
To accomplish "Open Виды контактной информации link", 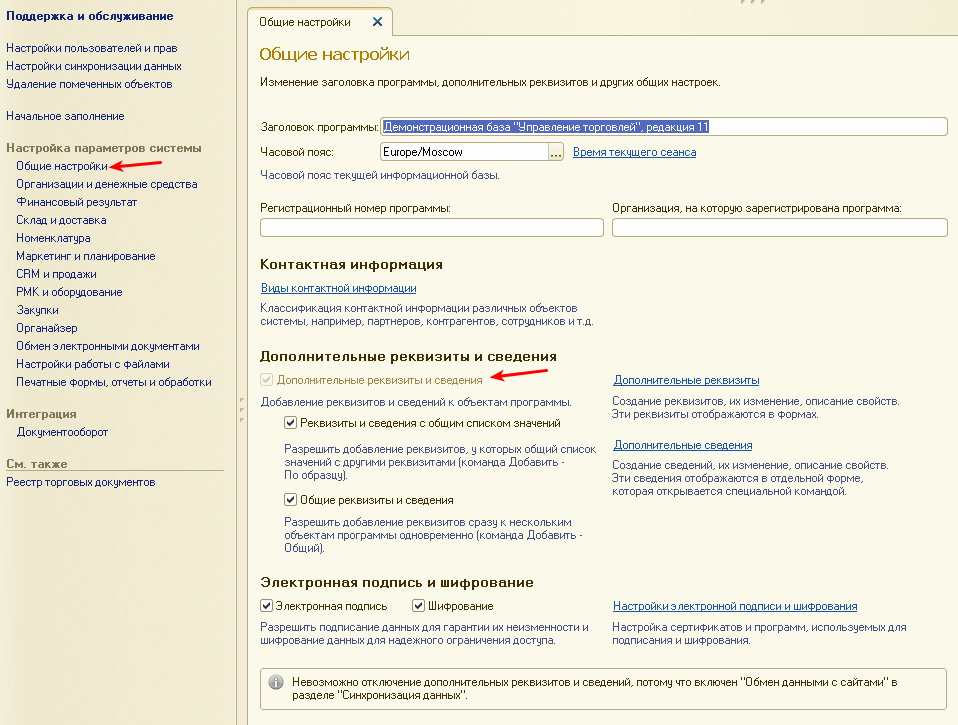I will click(324, 288).
